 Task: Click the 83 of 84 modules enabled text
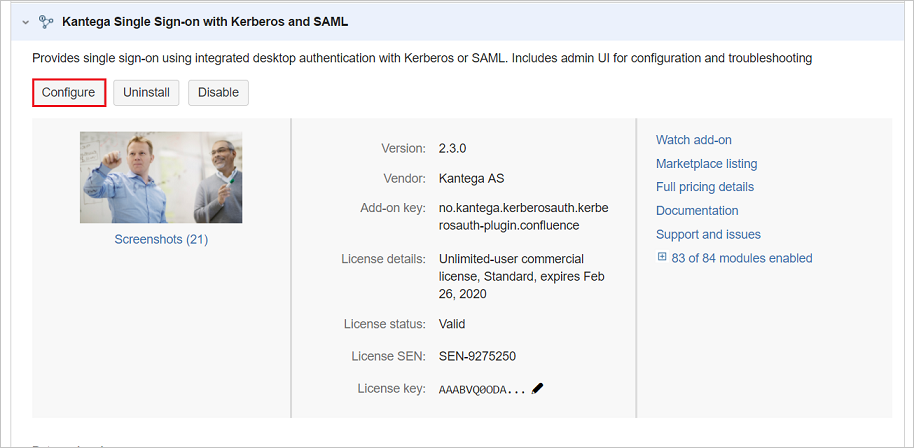pyautogui.click(x=742, y=258)
